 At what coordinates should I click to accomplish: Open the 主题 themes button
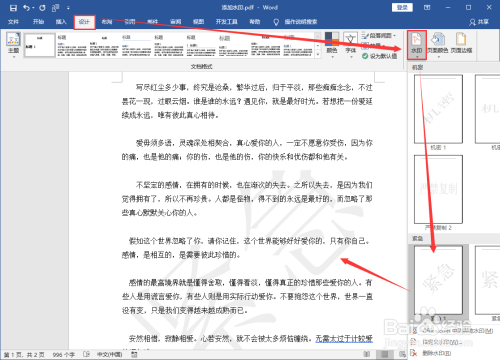pos(13,45)
